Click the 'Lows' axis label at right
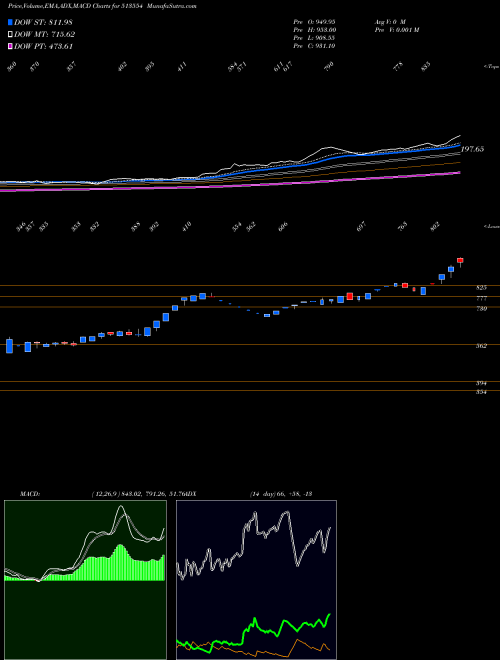The width and height of the screenshot is (500, 660). pos(491,227)
